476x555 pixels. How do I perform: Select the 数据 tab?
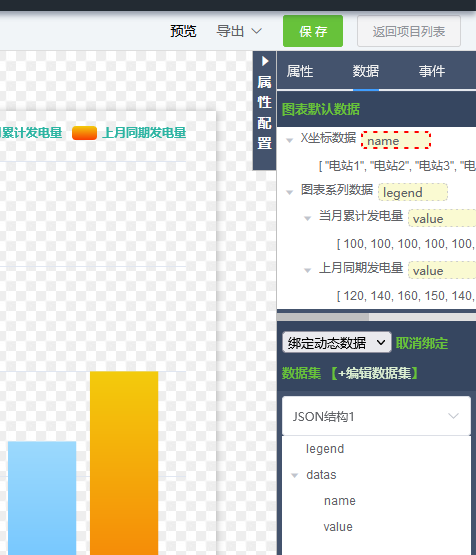(x=366, y=71)
